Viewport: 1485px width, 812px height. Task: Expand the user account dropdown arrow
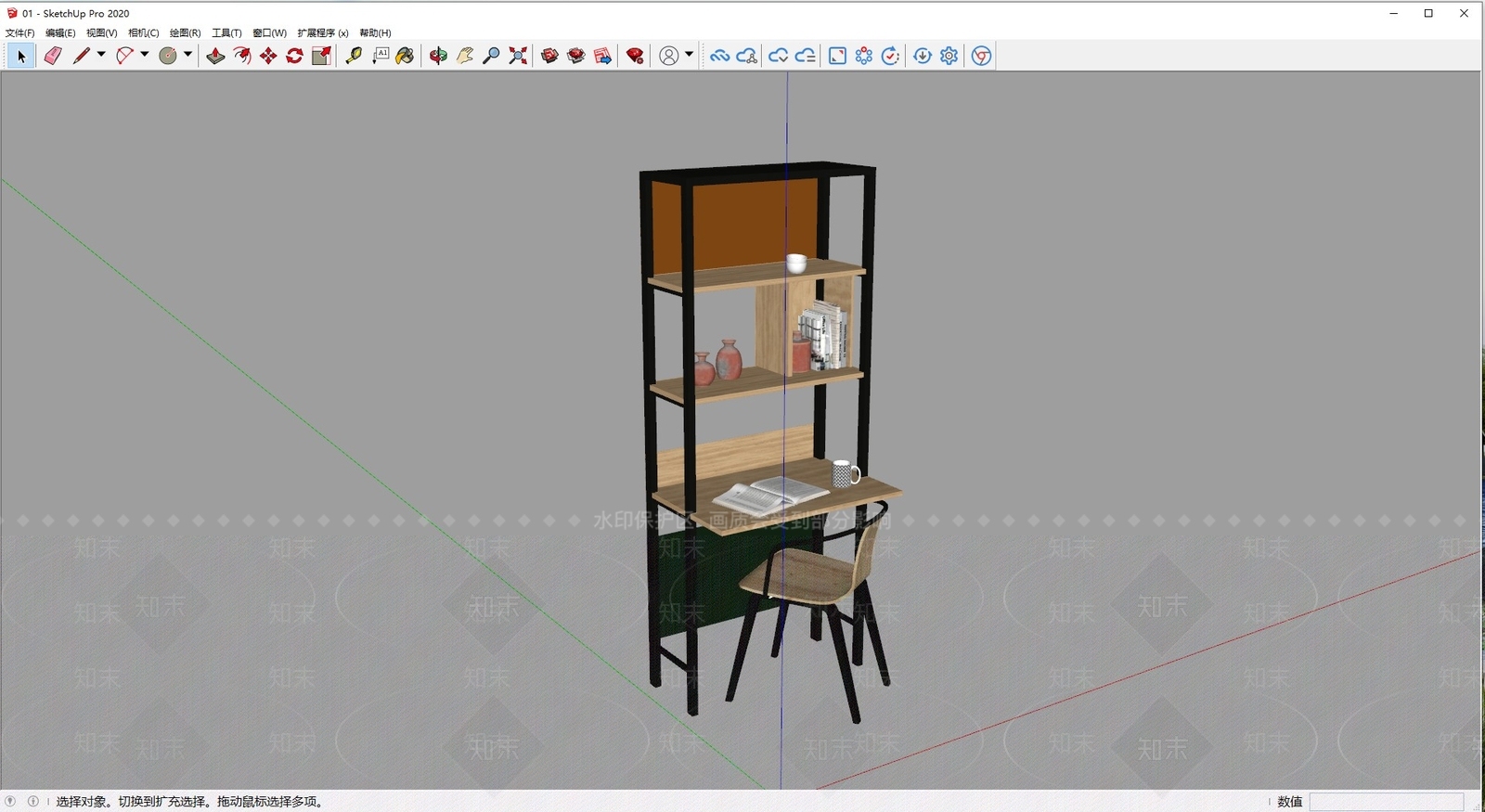(x=689, y=55)
